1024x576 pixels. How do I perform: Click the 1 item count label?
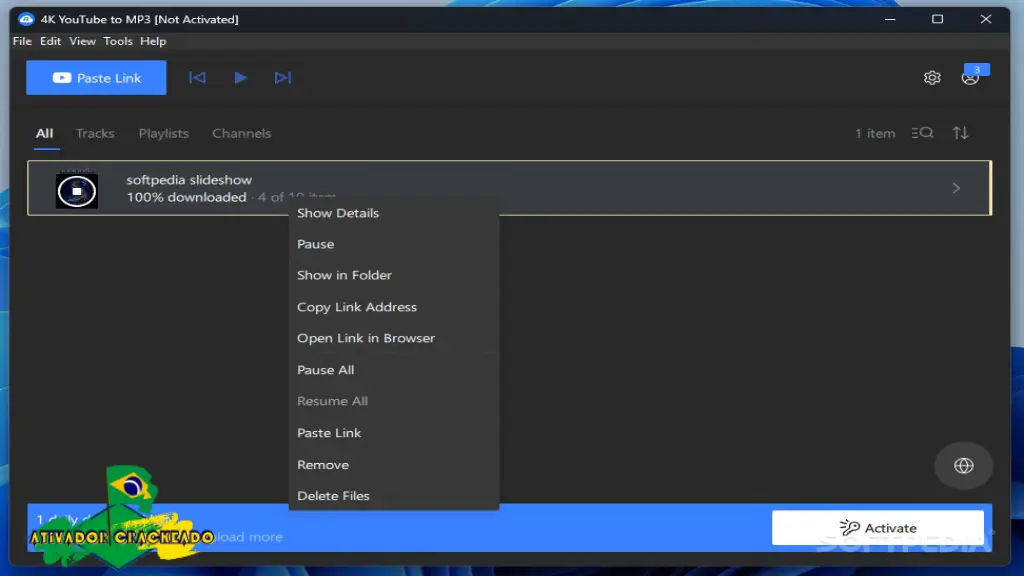point(875,133)
